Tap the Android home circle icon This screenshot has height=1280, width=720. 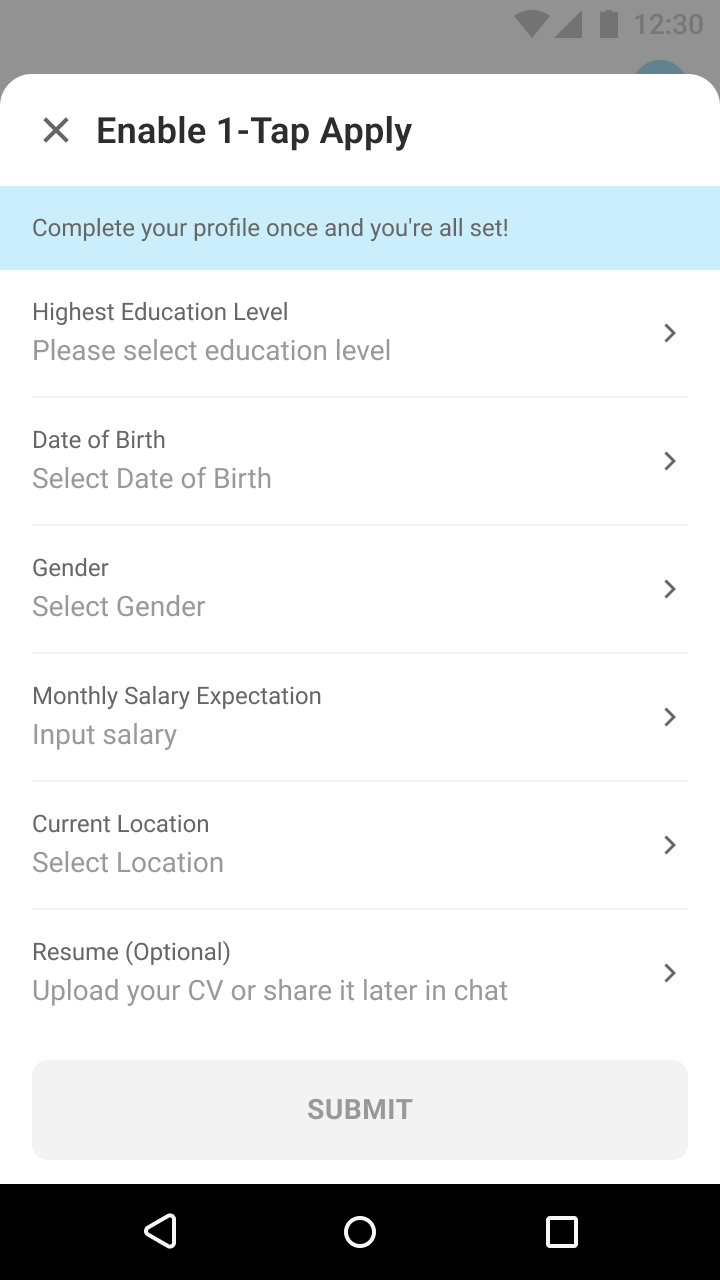click(x=360, y=1232)
